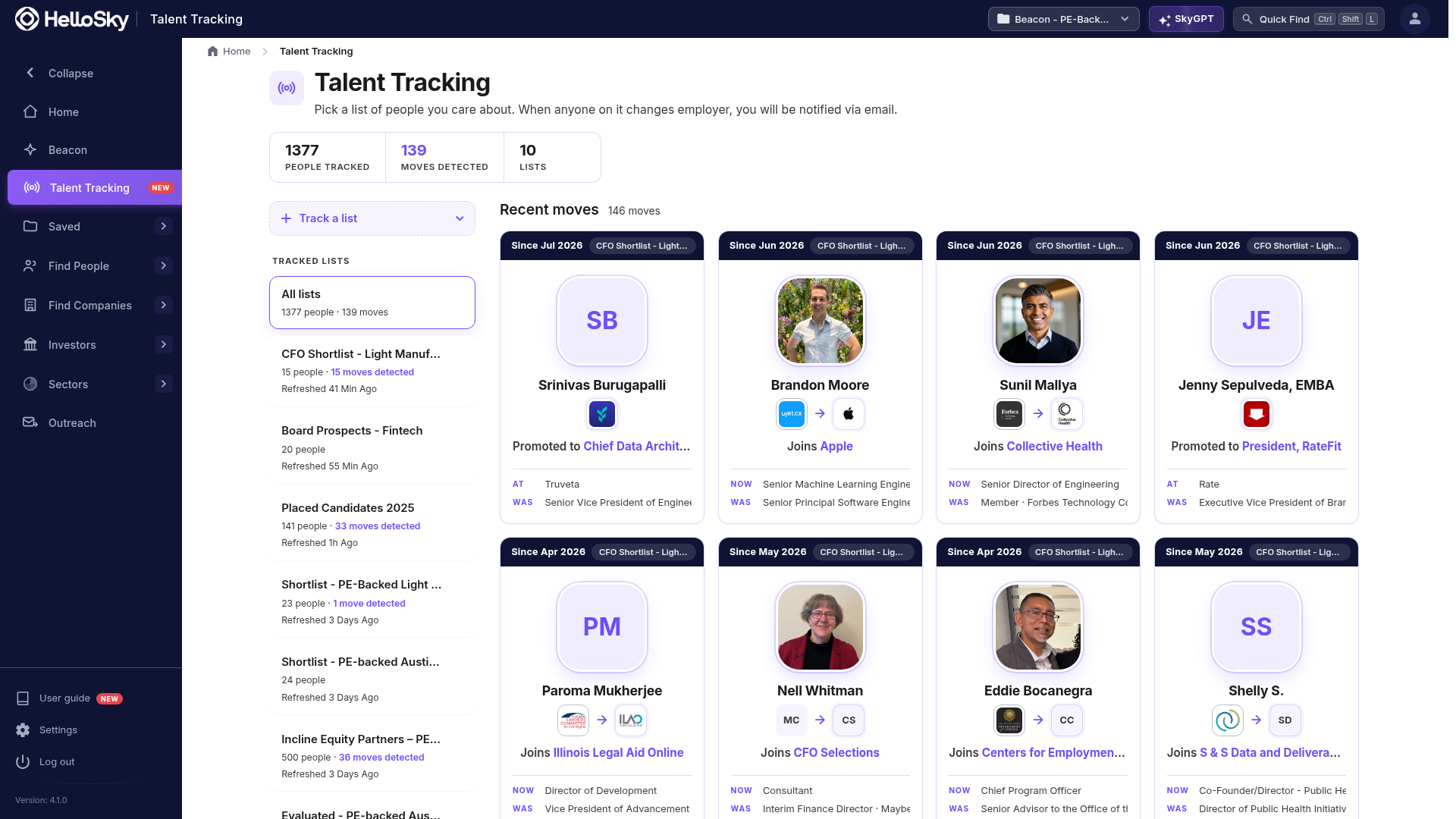Click the plus icon in Track a list
The width and height of the screenshot is (1456, 819).
pos(286,218)
